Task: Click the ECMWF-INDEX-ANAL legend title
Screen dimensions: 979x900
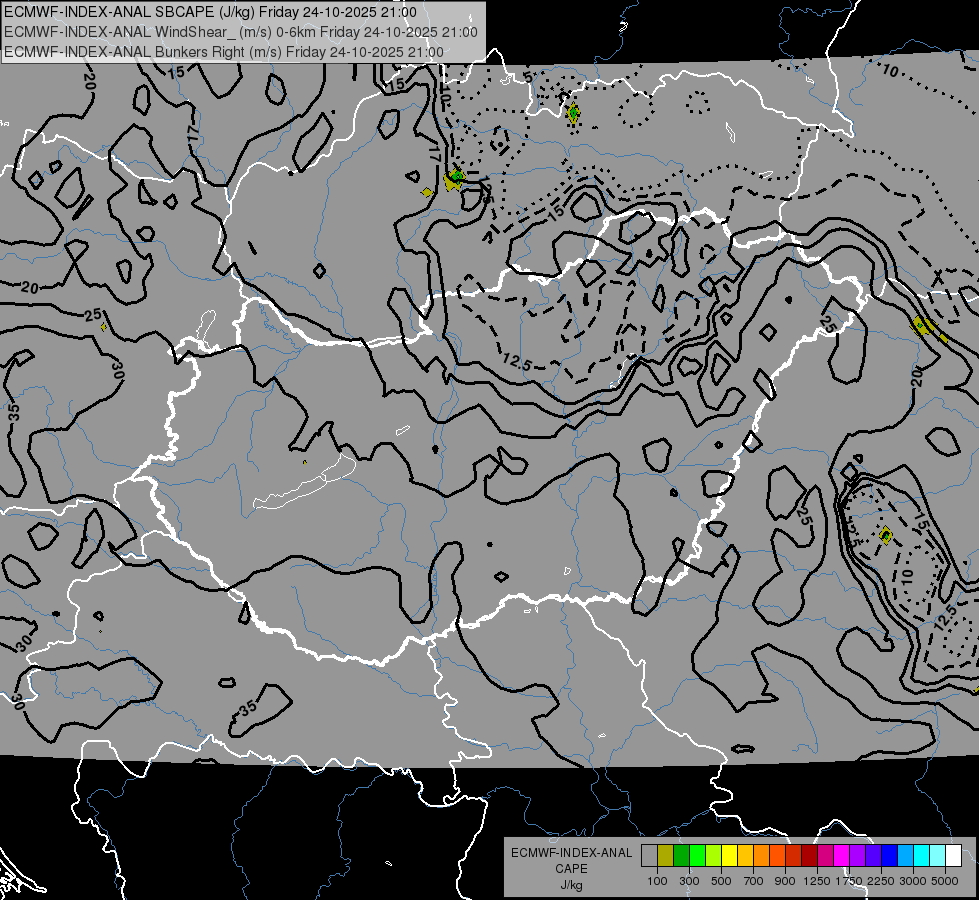Action: point(572,853)
